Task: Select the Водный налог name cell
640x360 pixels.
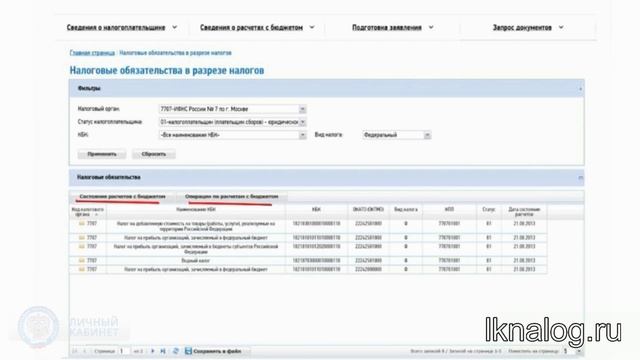Action: [x=196, y=260]
